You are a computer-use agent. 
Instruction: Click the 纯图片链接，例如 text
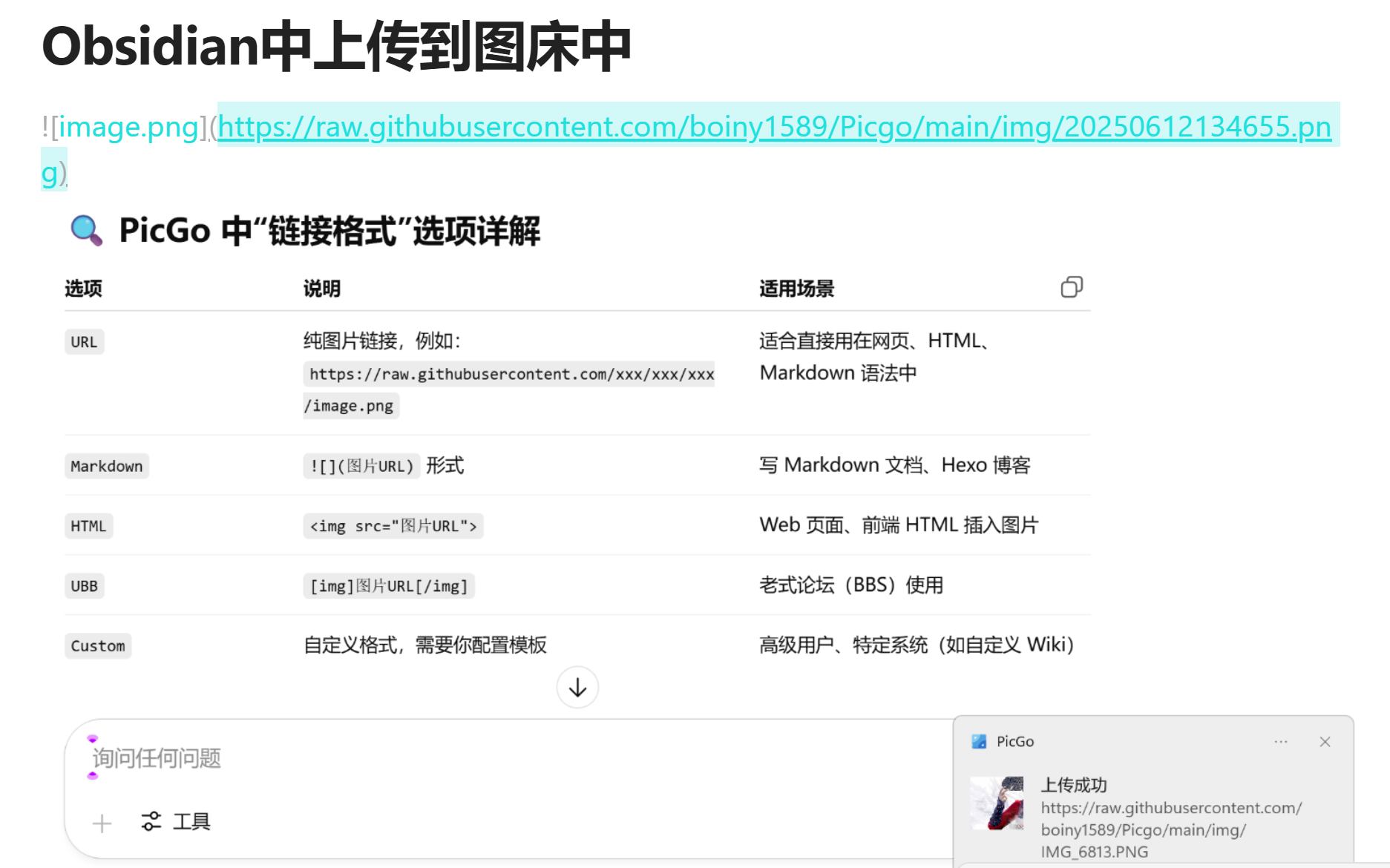coord(382,341)
